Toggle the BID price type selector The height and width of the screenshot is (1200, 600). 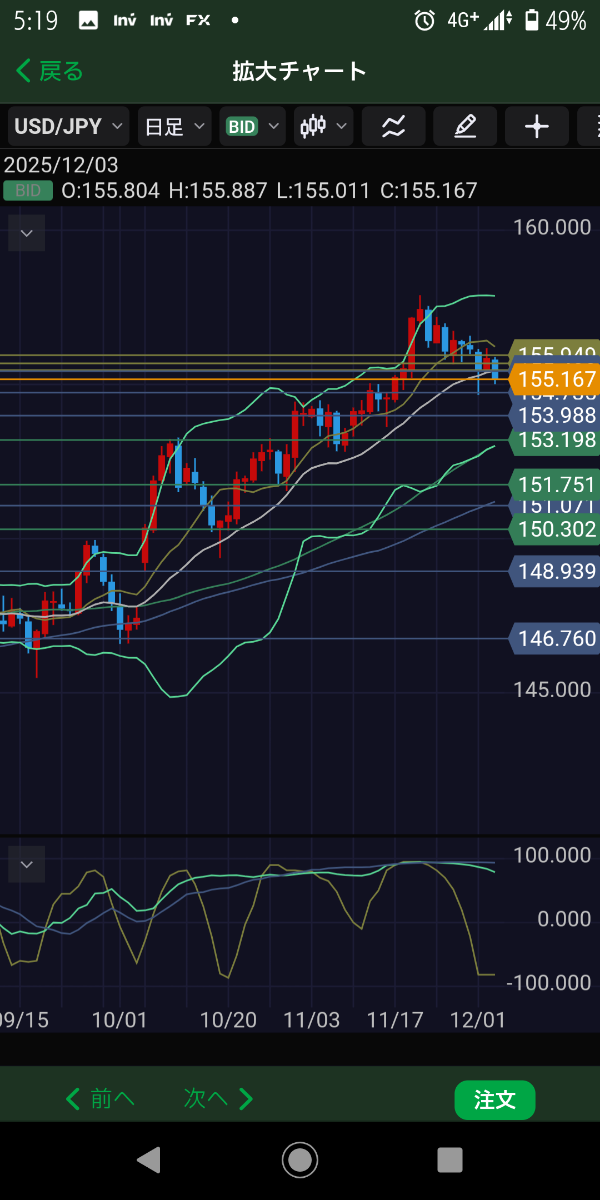[x=254, y=126]
